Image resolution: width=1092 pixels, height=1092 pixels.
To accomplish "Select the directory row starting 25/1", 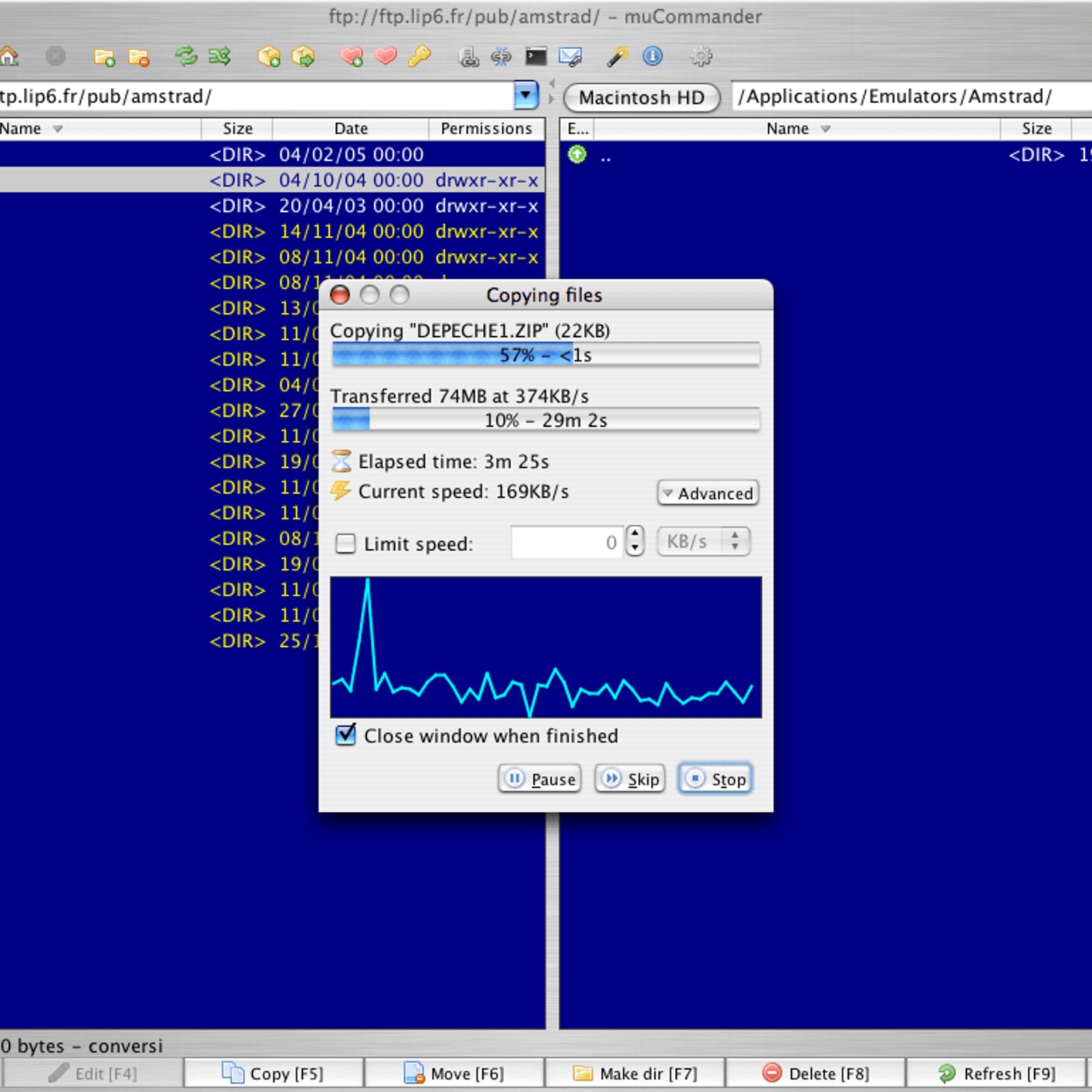I will click(x=159, y=641).
